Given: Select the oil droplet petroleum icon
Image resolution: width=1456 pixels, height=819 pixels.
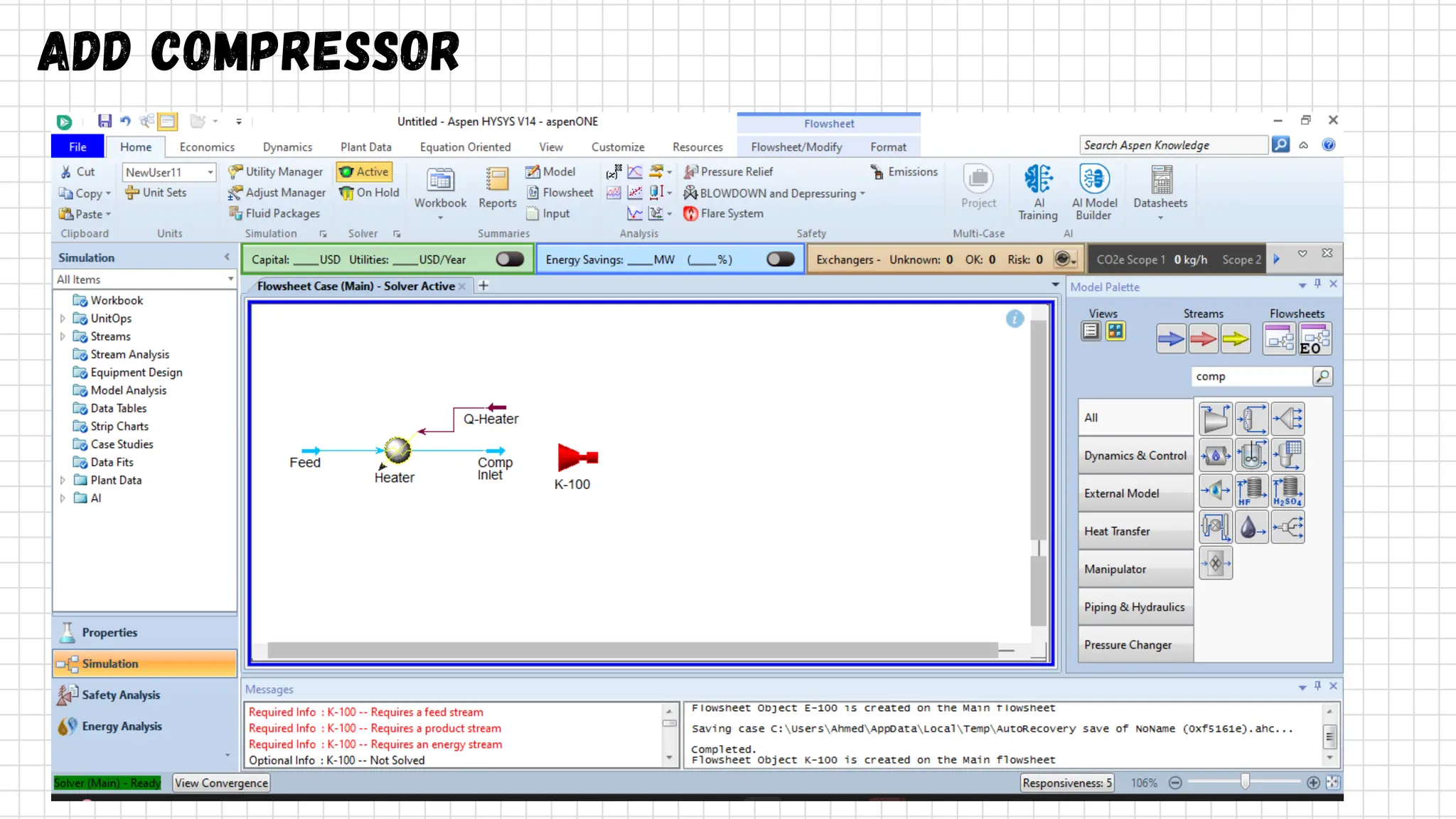Looking at the screenshot, I should coord(1252,528).
